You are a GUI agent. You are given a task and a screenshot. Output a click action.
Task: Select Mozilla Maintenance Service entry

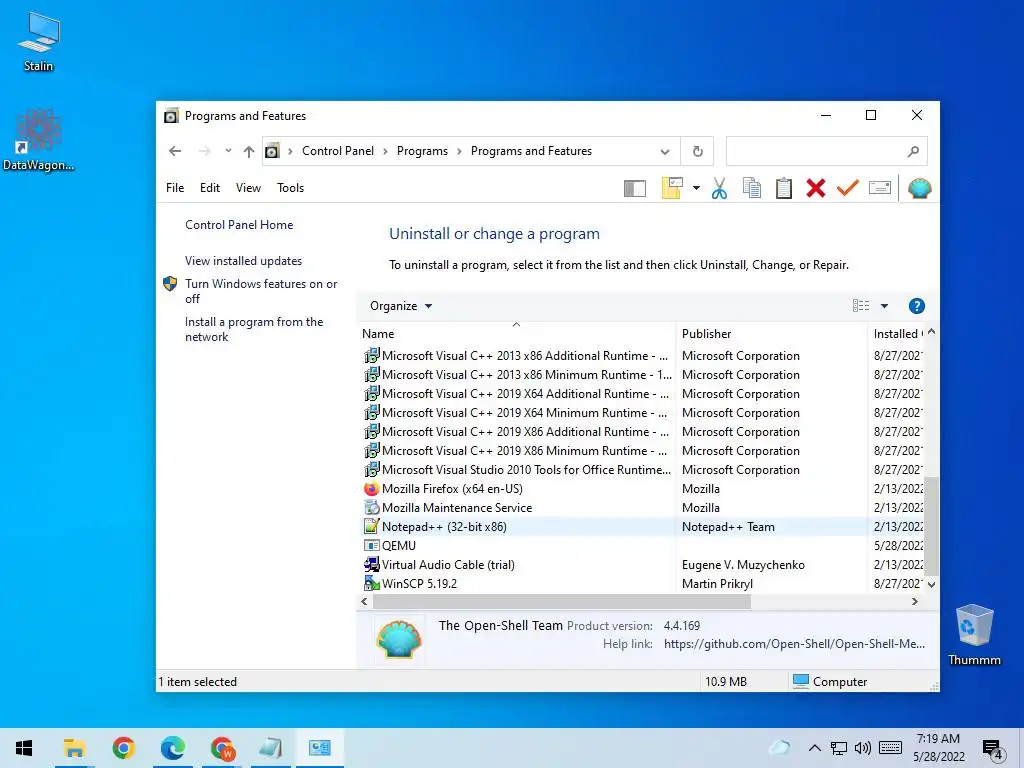coord(642,507)
